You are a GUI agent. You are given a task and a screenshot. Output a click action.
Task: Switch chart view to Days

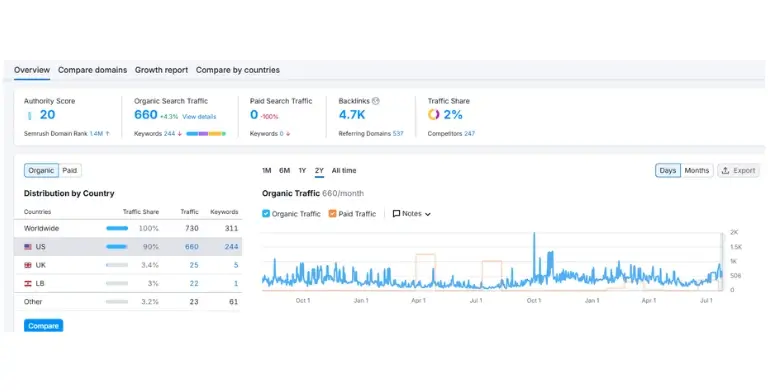[x=668, y=171]
